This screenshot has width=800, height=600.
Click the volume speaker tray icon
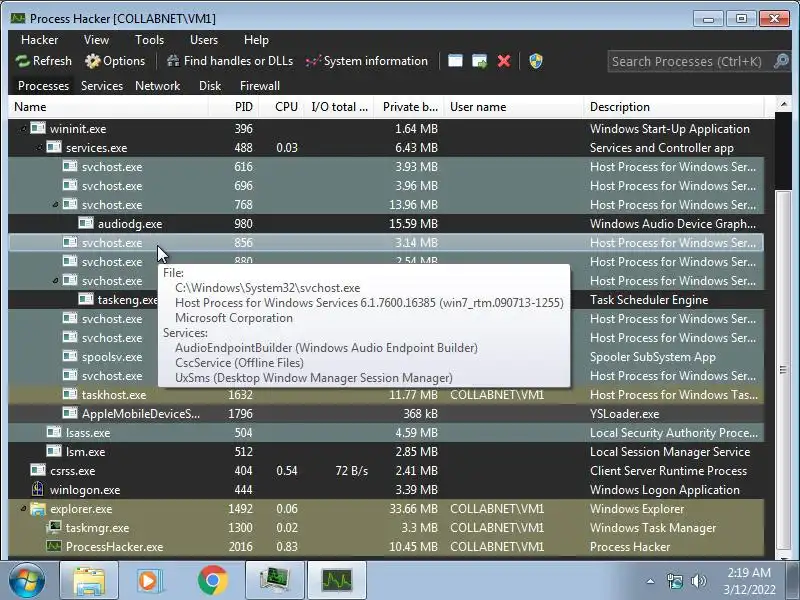point(698,581)
